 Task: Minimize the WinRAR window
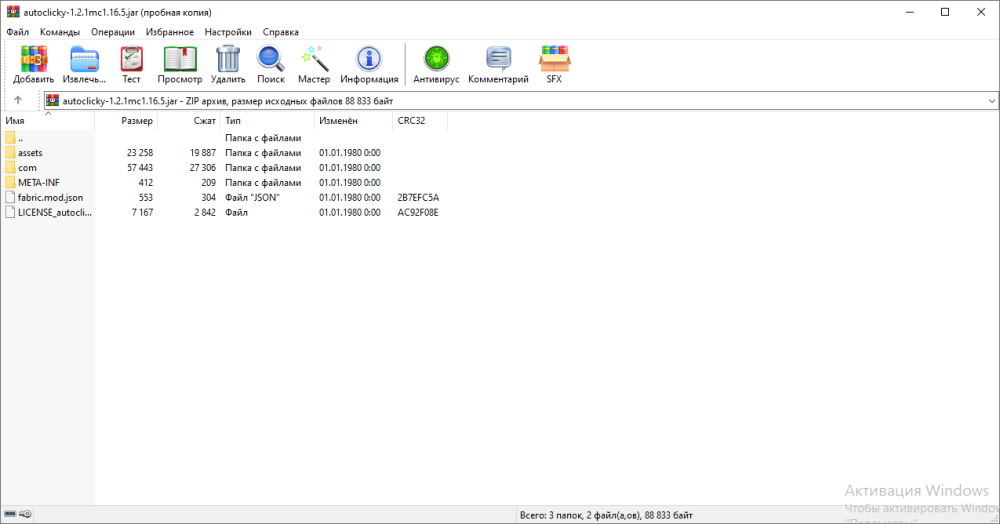[910, 12]
